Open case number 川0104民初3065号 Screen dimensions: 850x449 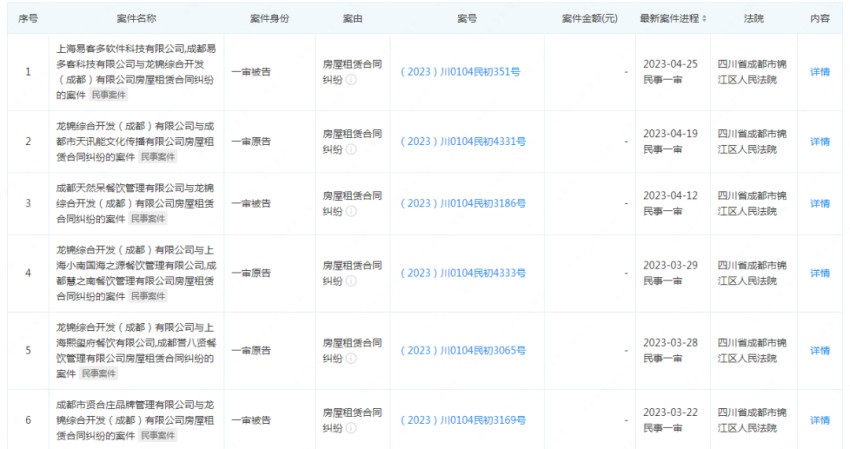[x=463, y=351]
